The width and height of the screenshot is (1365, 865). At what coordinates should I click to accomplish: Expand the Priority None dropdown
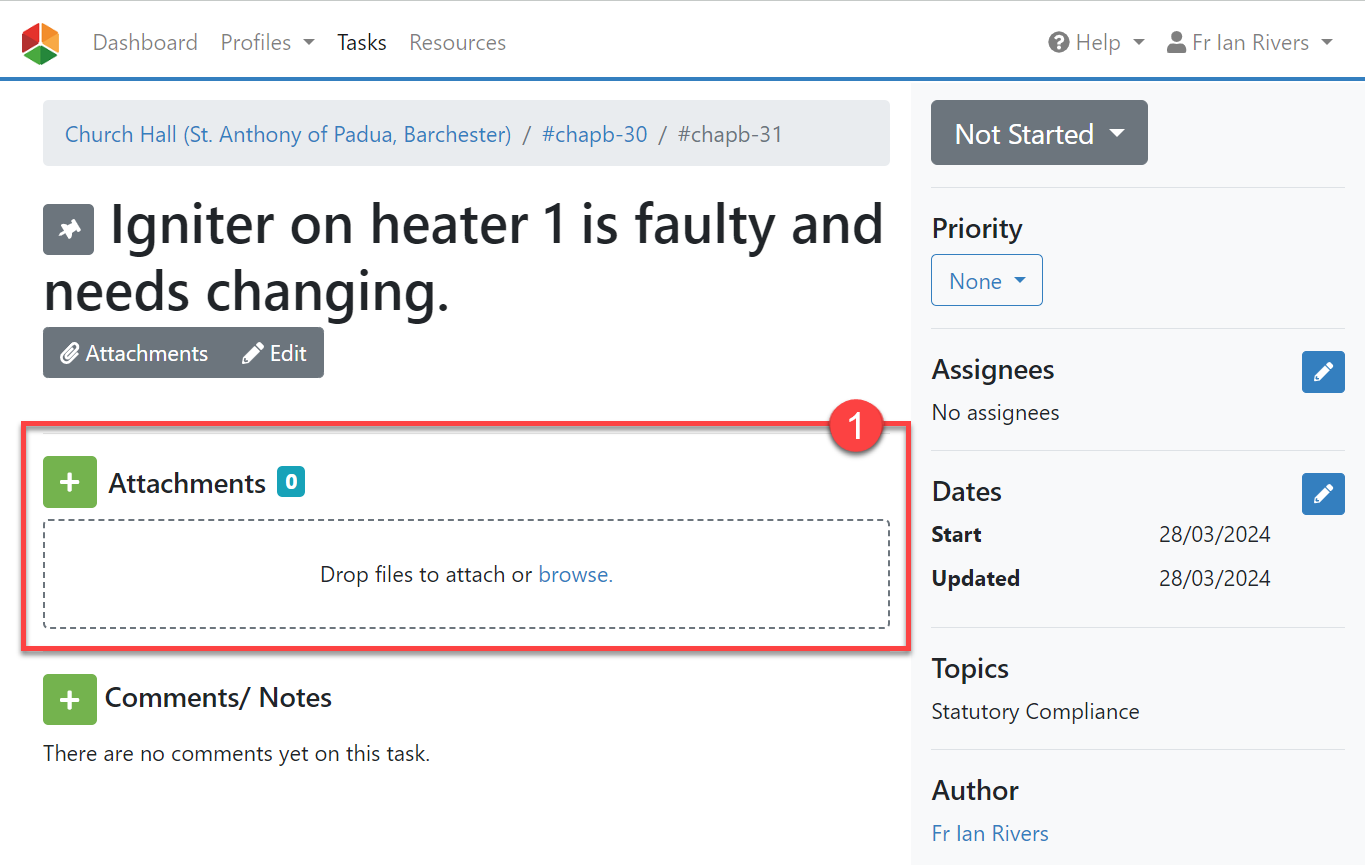tap(986, 281)
